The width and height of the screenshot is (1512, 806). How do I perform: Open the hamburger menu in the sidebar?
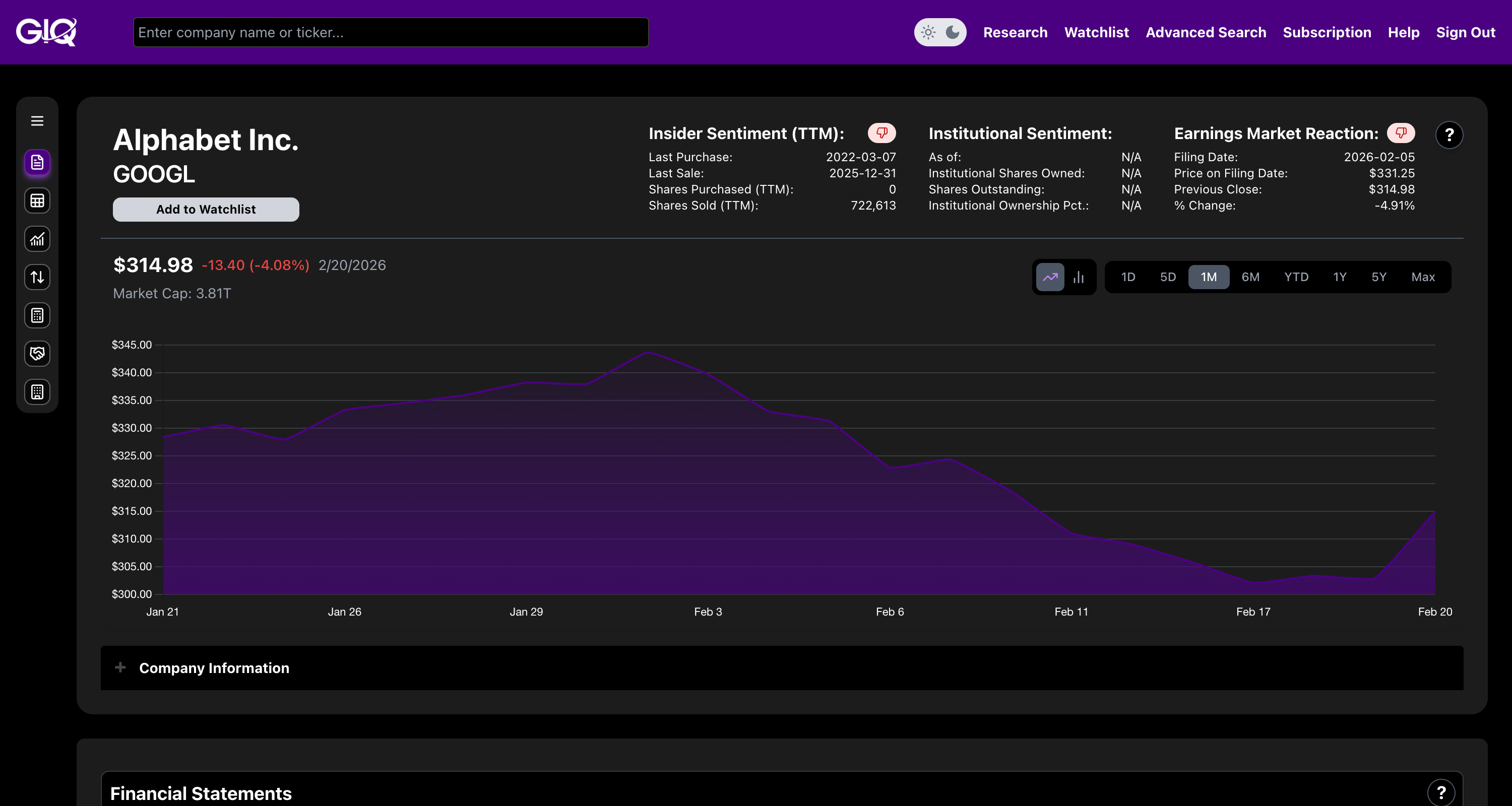click(37, 120)
